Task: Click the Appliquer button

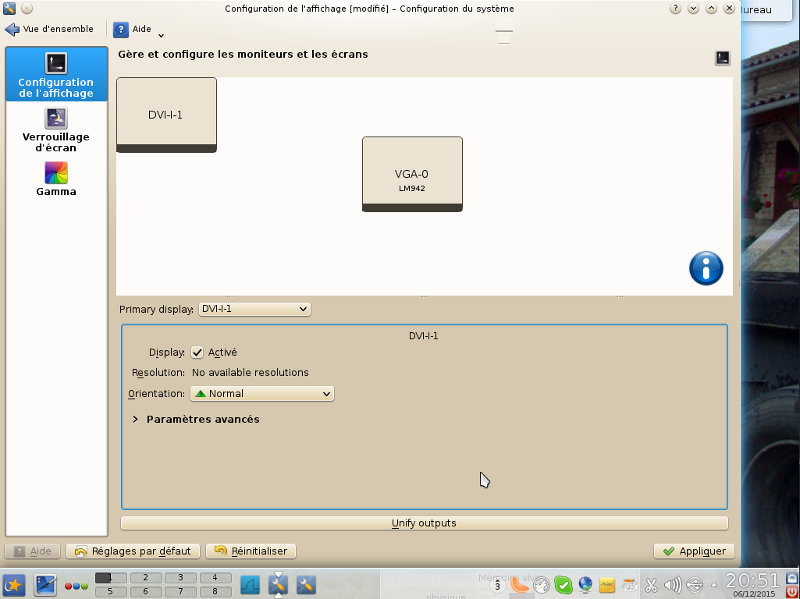Action: pyautogui.click(x=694, y=551)
